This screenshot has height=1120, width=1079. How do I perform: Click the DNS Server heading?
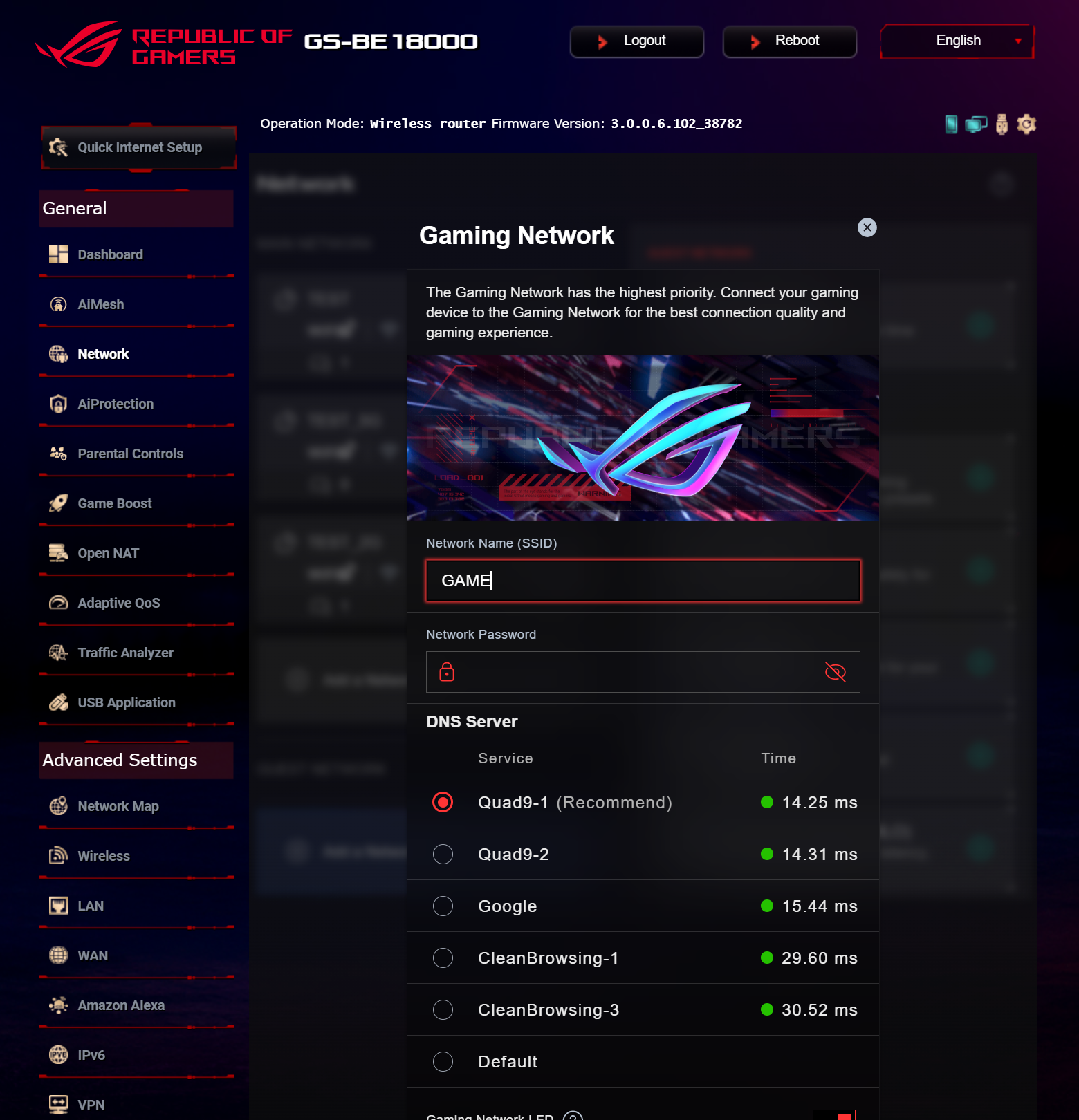click(472, 722)
